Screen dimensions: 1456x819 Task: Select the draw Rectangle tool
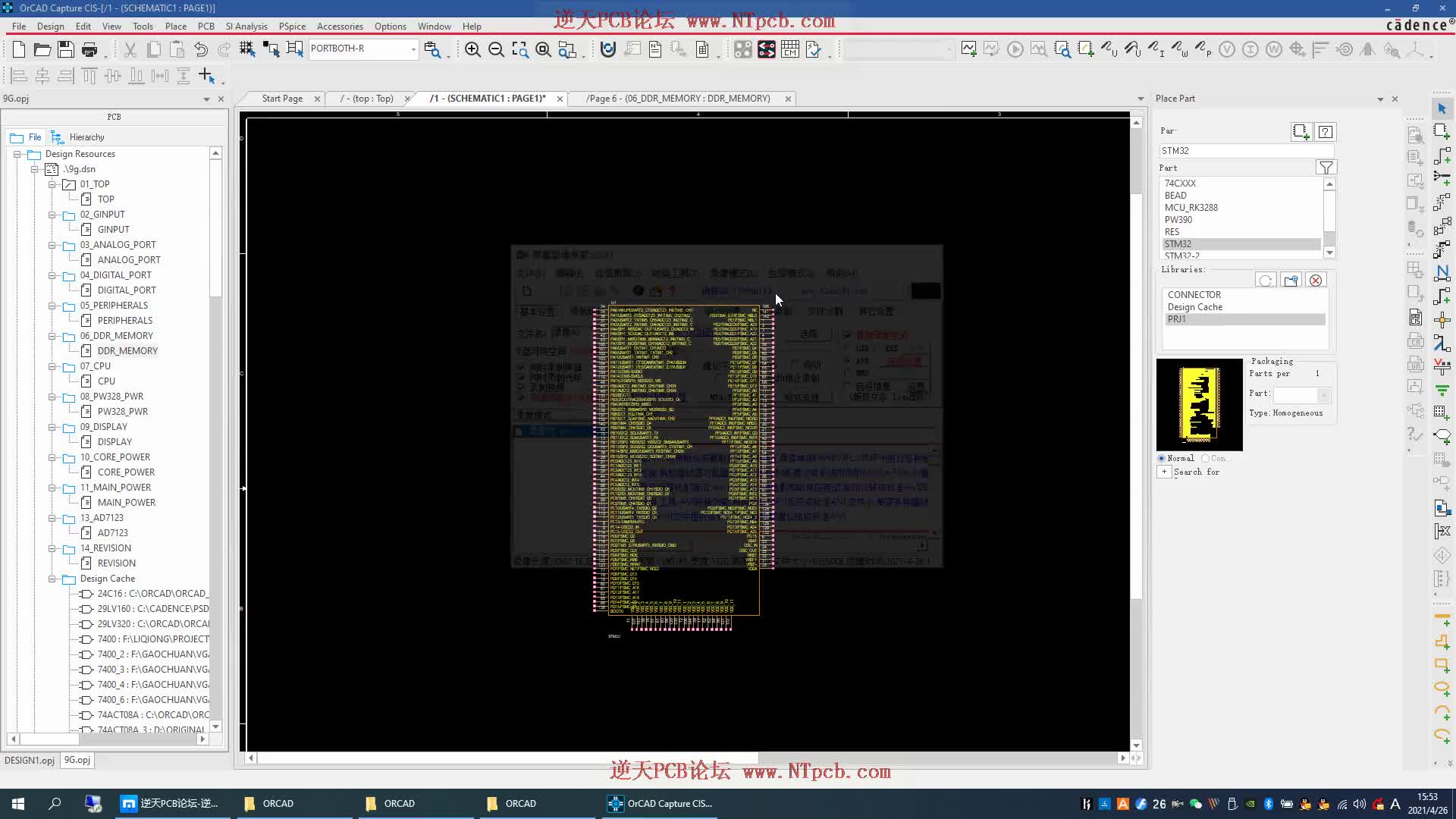click(x=1442, y=664)
